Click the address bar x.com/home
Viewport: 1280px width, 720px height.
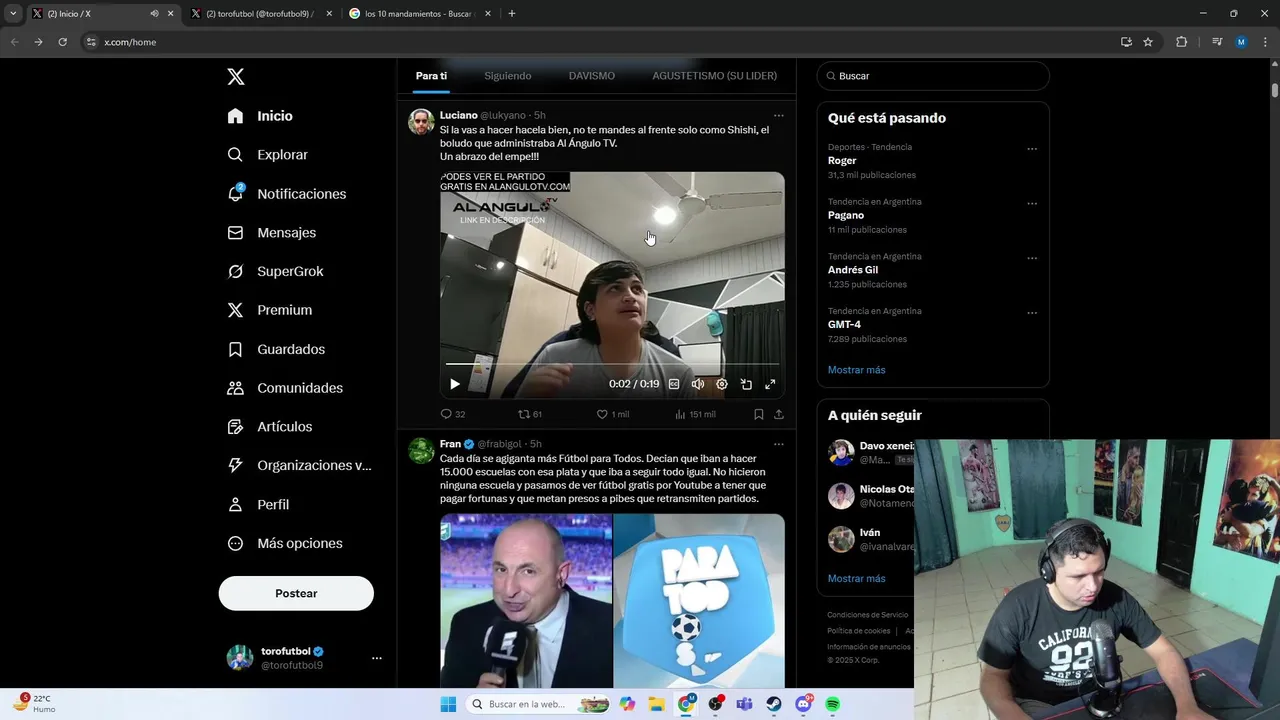point(600,42)
